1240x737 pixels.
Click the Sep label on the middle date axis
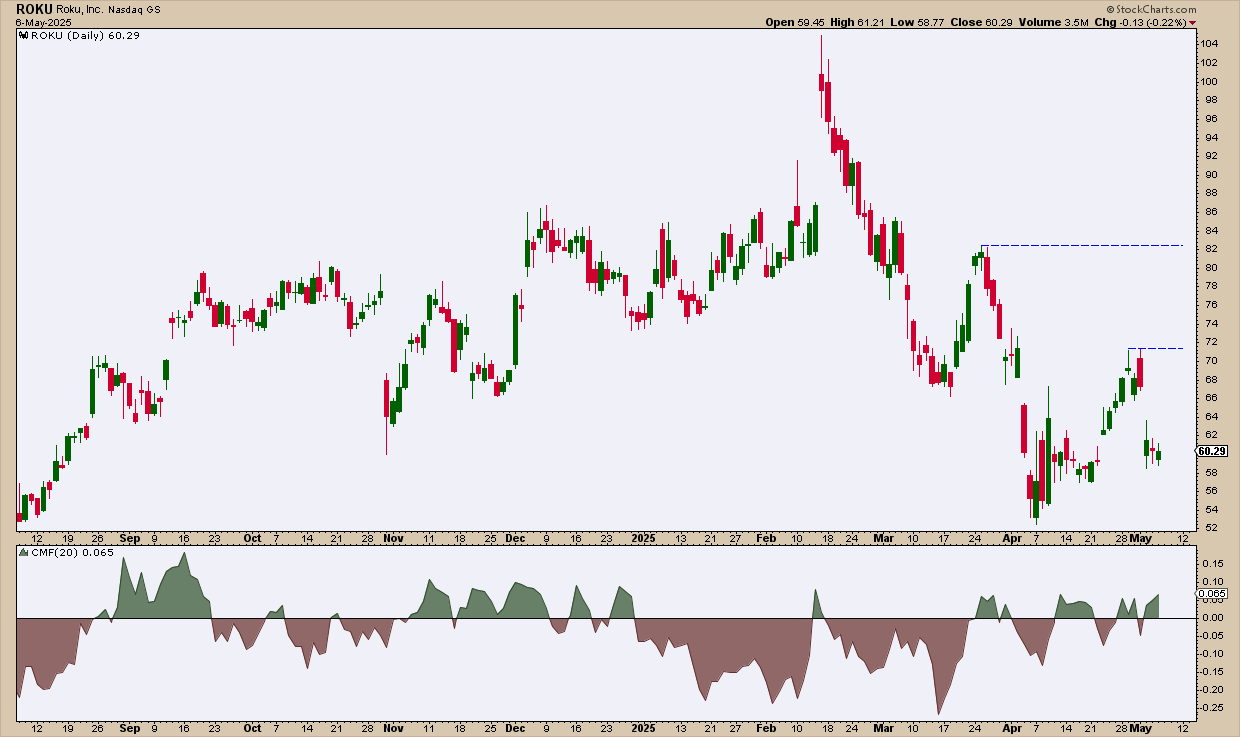pyautogui.click(x=129, y=537)
